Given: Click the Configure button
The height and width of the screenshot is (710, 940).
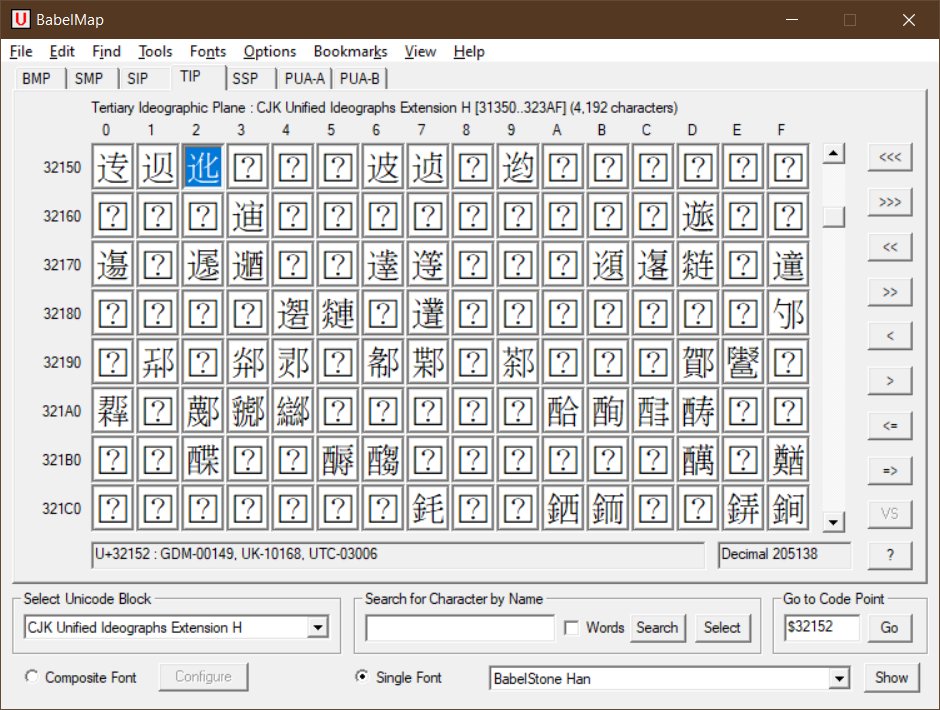Looking at the screenshot, I should (x=203, y=677).
